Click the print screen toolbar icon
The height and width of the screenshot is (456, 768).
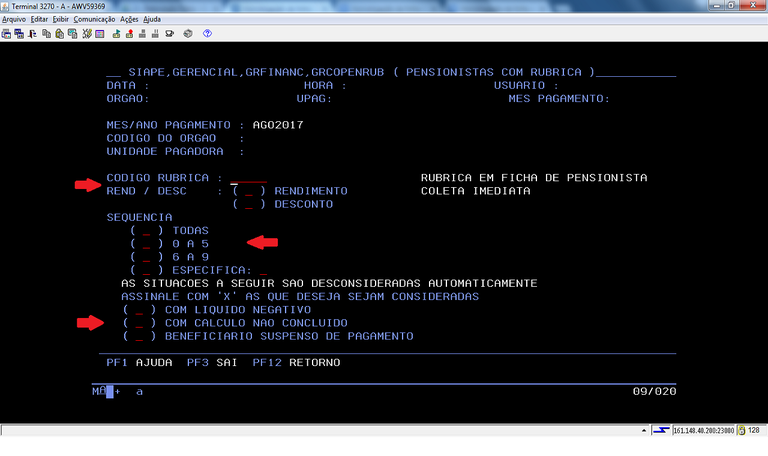click(6, 34)
